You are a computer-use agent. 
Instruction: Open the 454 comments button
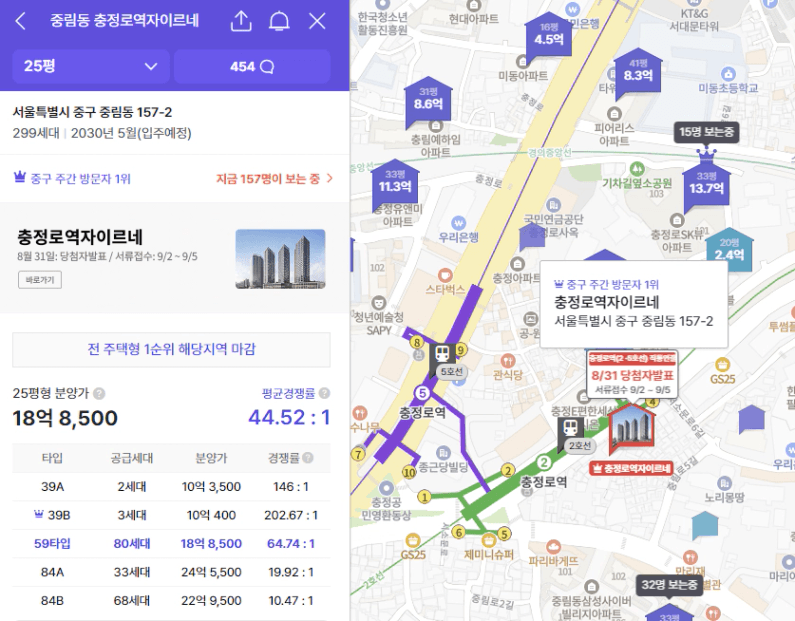pos(252,66)
